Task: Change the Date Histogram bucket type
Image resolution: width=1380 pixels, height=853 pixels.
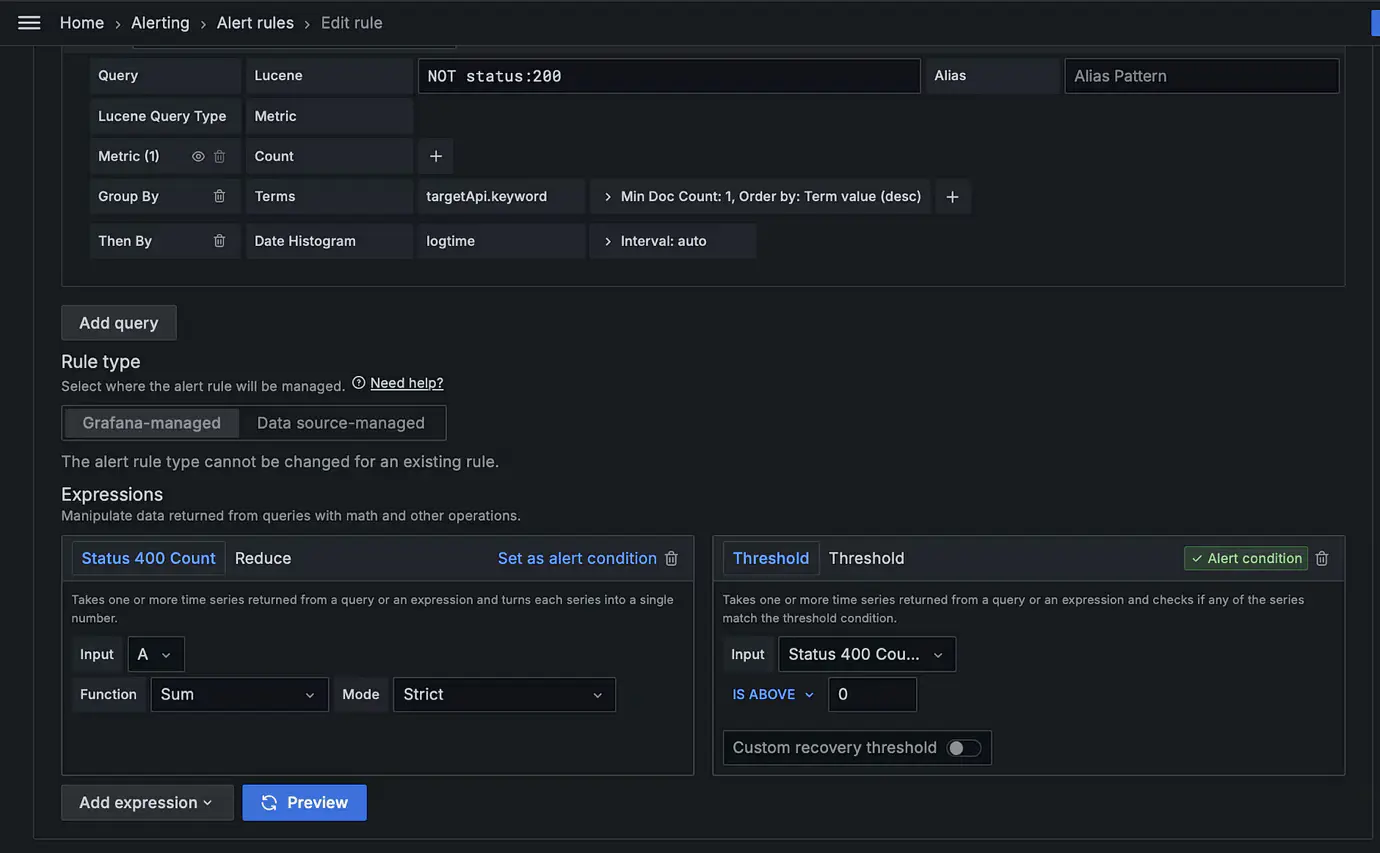Action: pyautogui.click(x=330, y=241)
